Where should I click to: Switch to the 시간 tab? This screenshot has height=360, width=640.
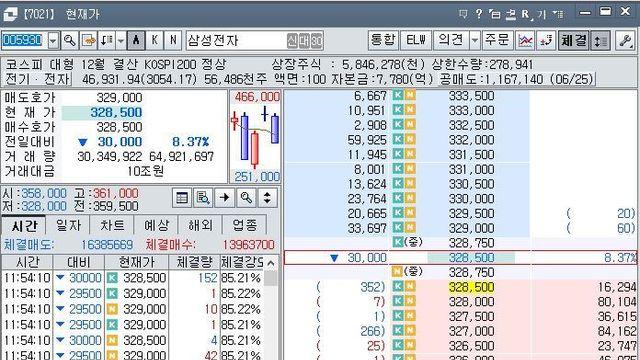[24, 225]
